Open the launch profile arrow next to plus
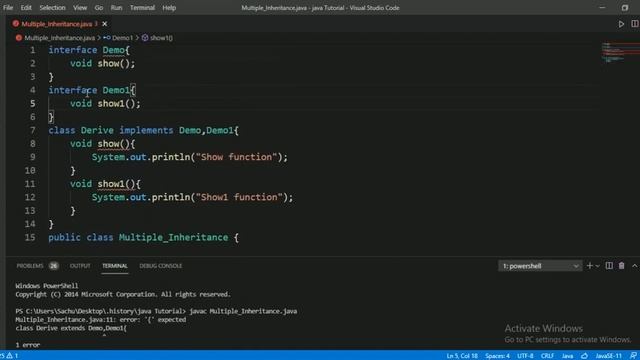Screen dimensions: 640x360 [598, 266]
